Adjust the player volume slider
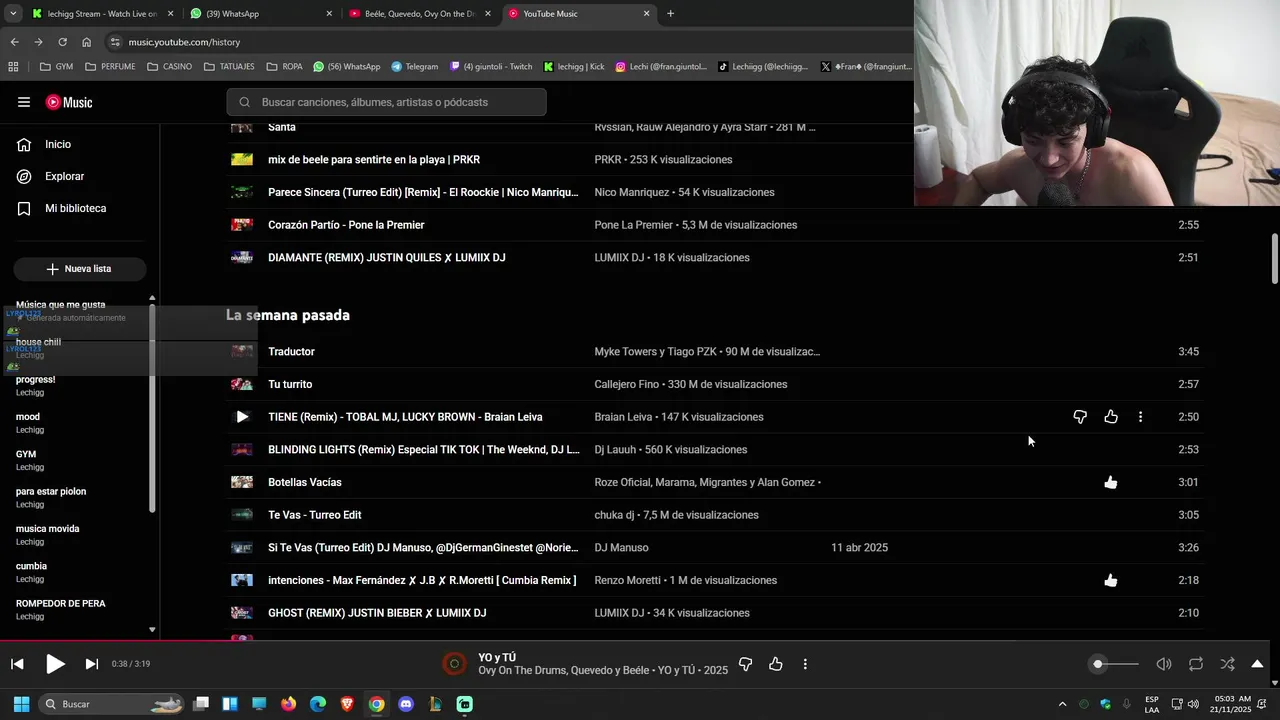Image resolution: width=1280 pixels, height=720 pixels. click(1116, 664)
